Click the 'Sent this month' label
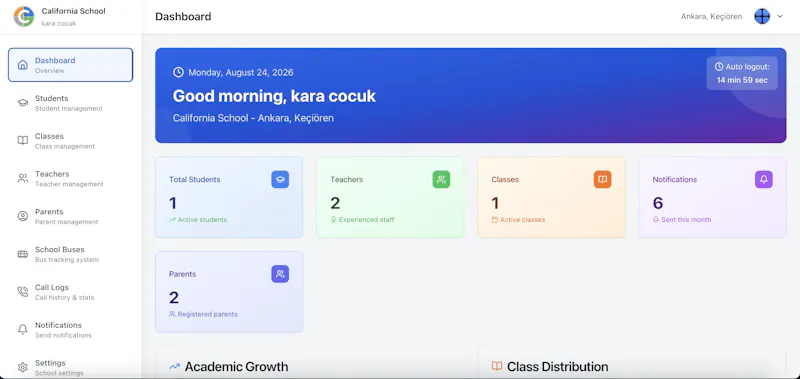 [x=686, y=220]
